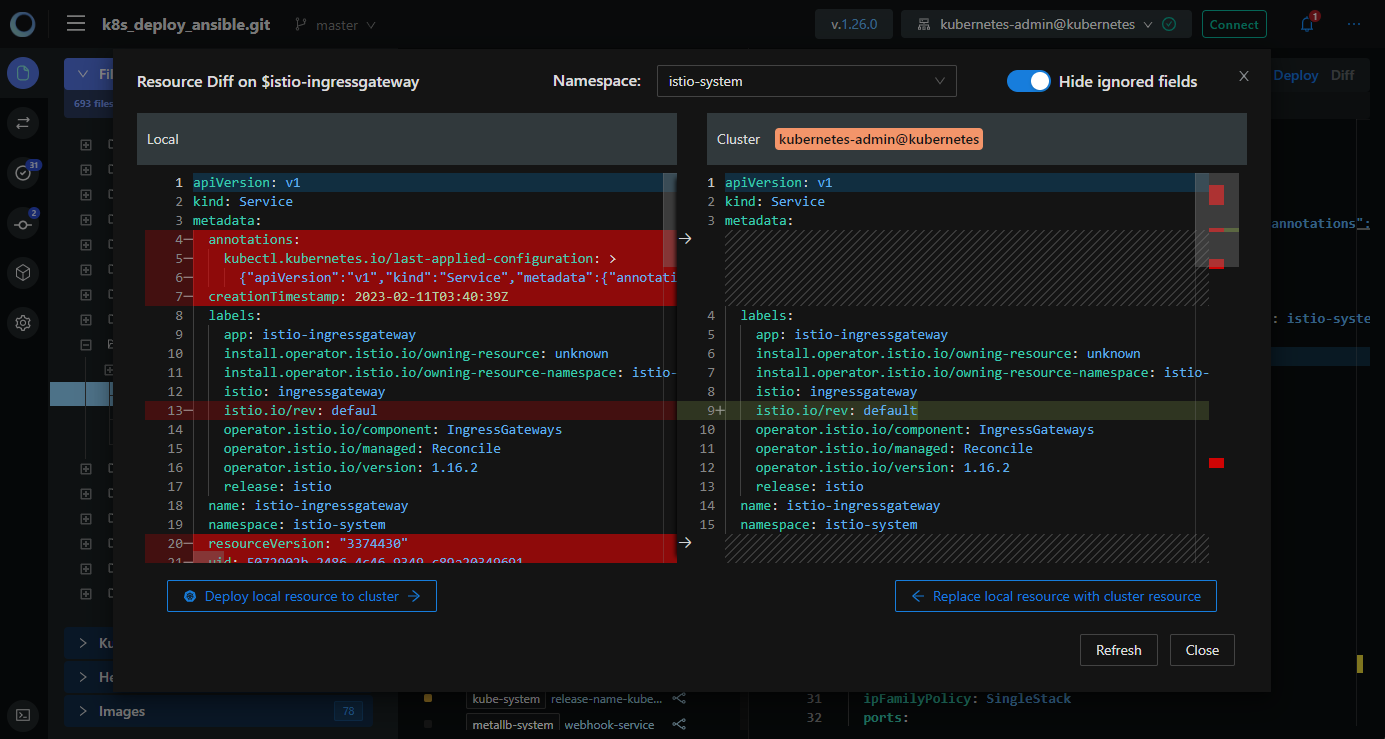Viewport: 1385px width, 739px height.
Task: Open the file explorer sidebar icon
Action: (23, 73)
